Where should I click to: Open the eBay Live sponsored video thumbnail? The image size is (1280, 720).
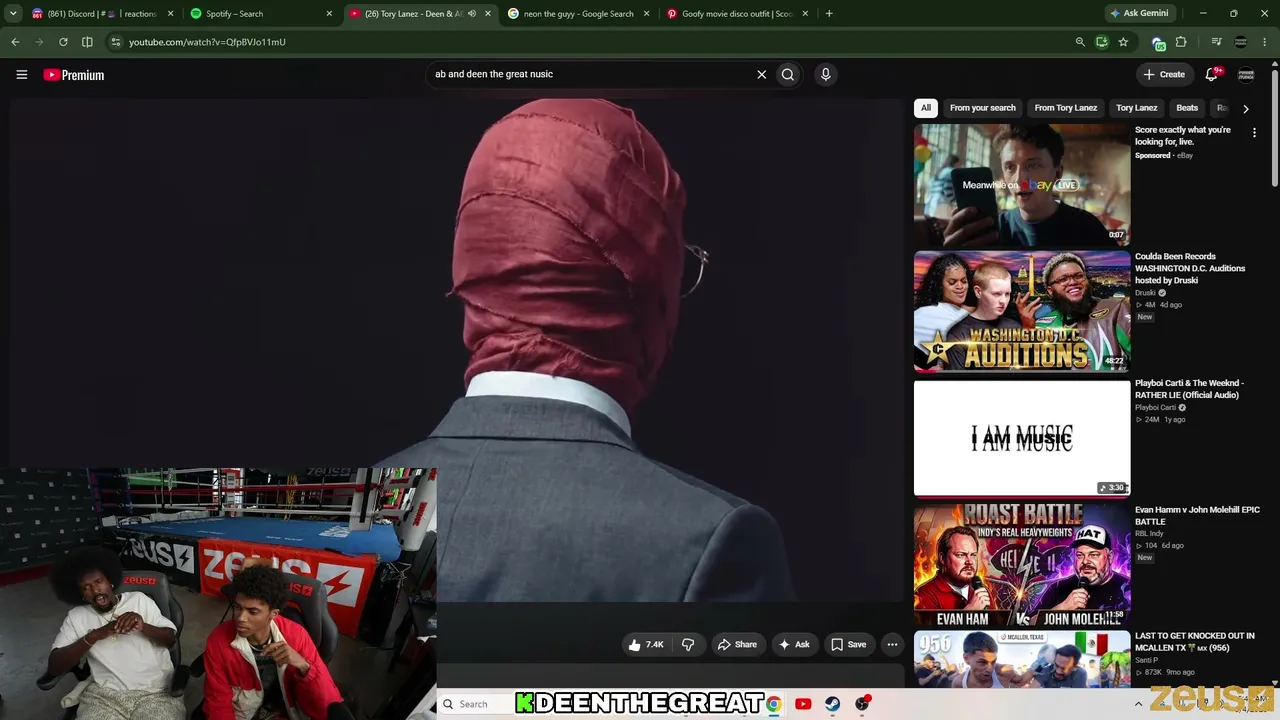[1022, 185]
